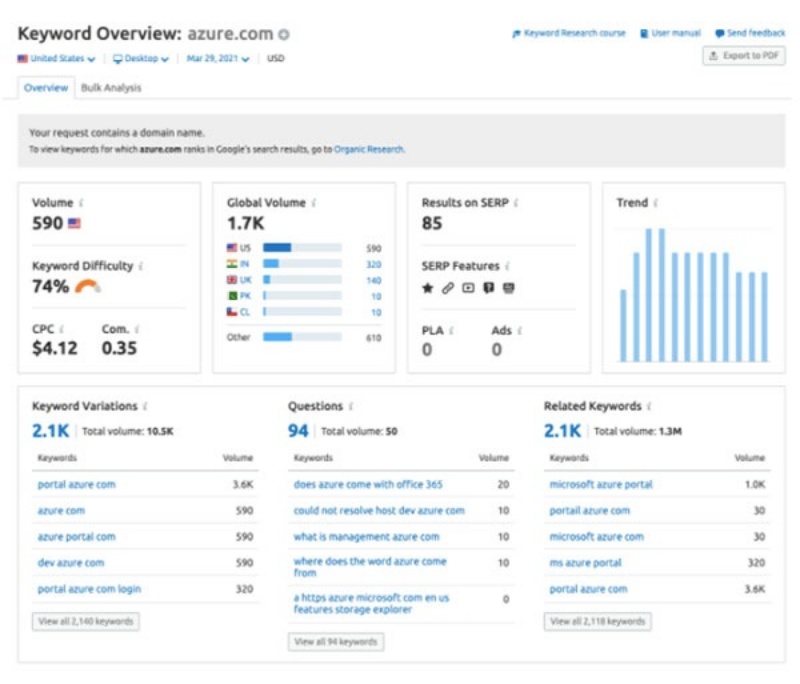This screenshot has height=684, width=800.
Task: Open keyword azure portal com
Action: click(x=77, y=537)
